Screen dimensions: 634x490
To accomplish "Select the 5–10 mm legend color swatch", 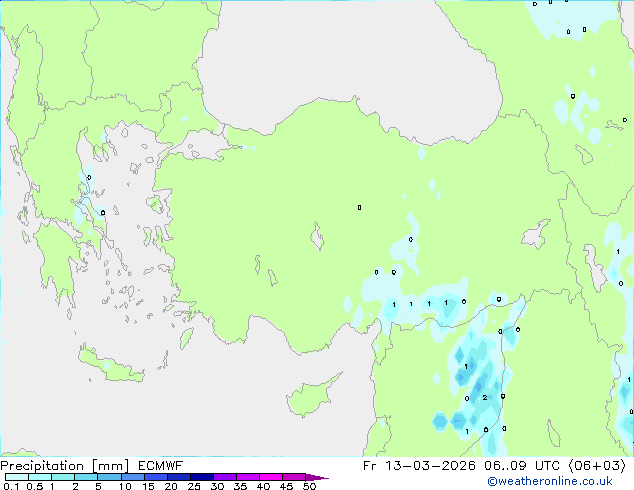I will click(109, 477).
